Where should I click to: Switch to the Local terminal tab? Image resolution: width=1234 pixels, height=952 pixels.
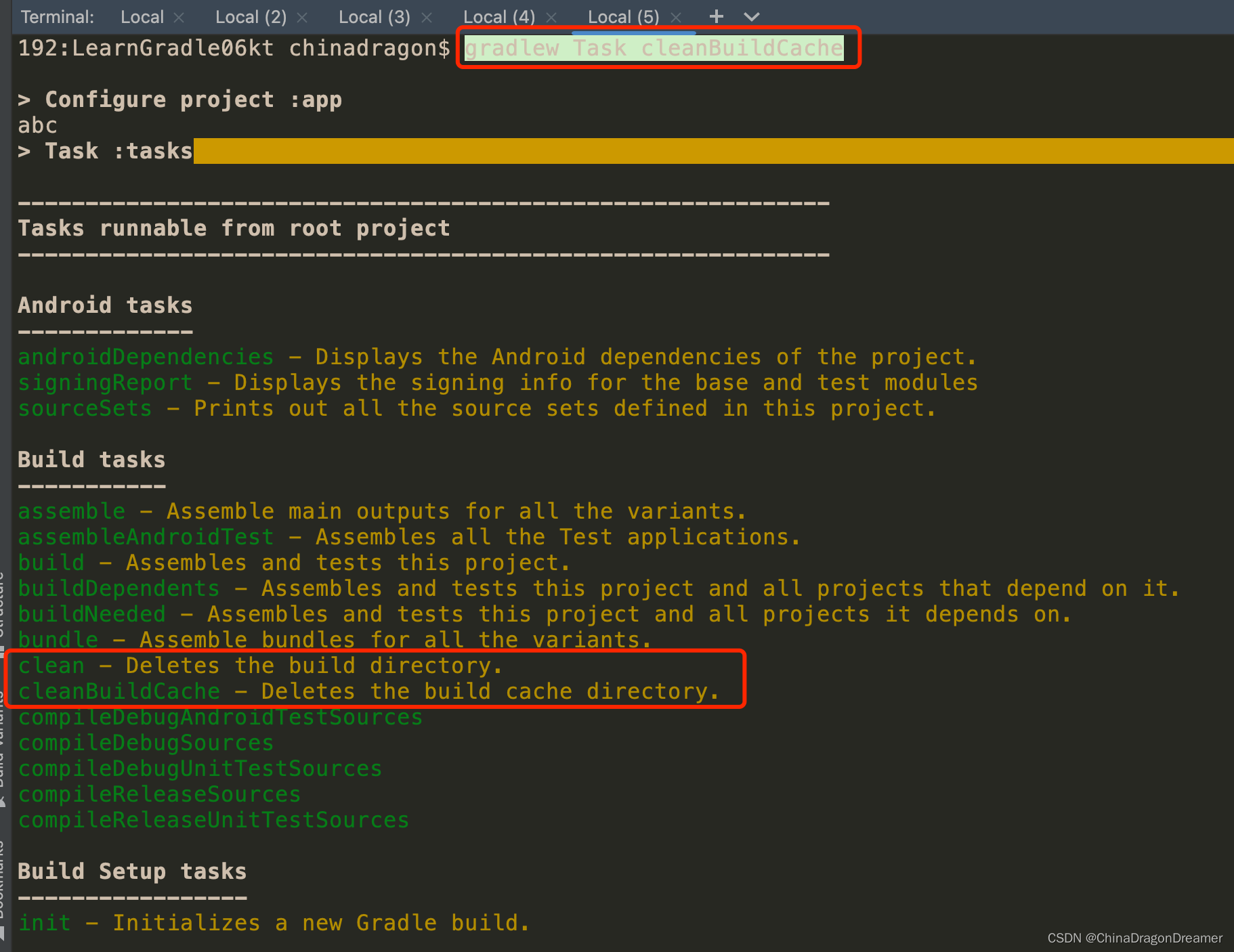point(142,17)
